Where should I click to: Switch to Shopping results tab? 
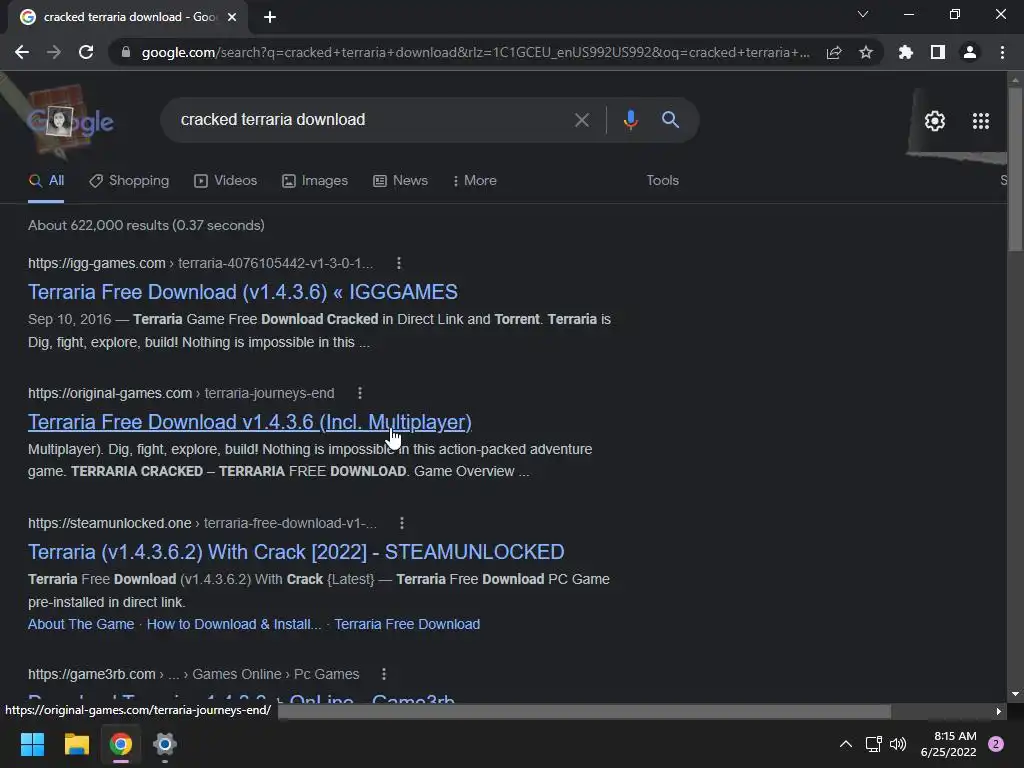tap(129, 181)
